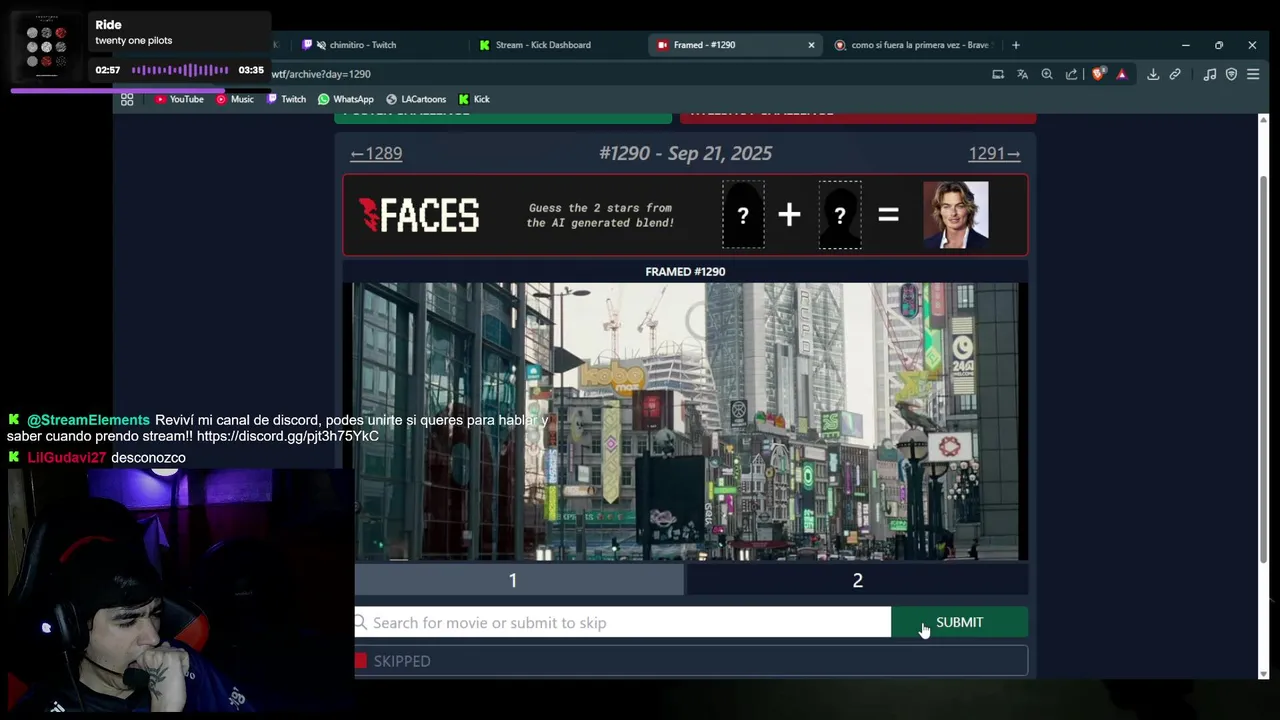
Task: Click the share page icon
Action: 1072,74
